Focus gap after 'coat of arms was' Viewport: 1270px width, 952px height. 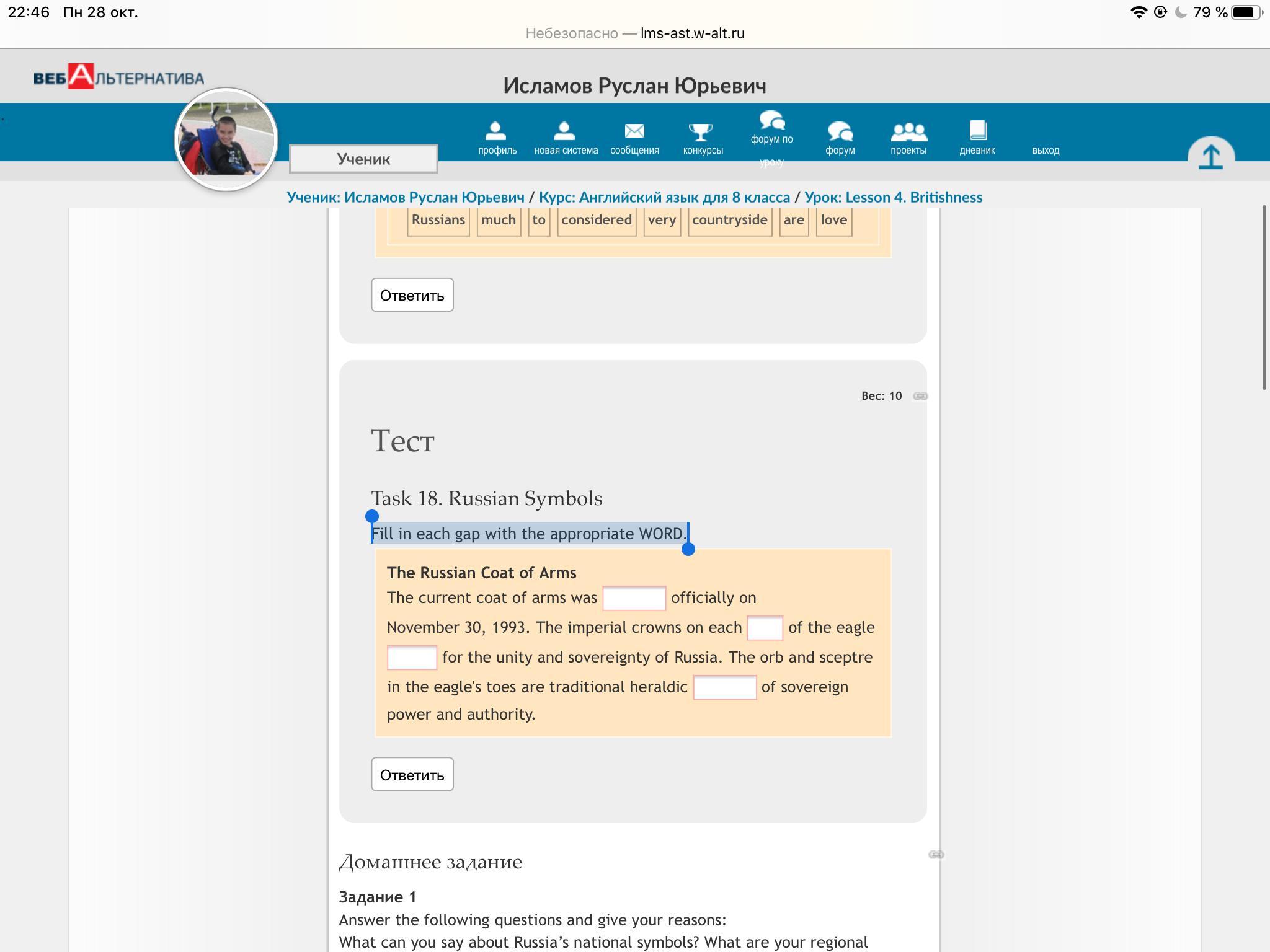tap(634, 598)
